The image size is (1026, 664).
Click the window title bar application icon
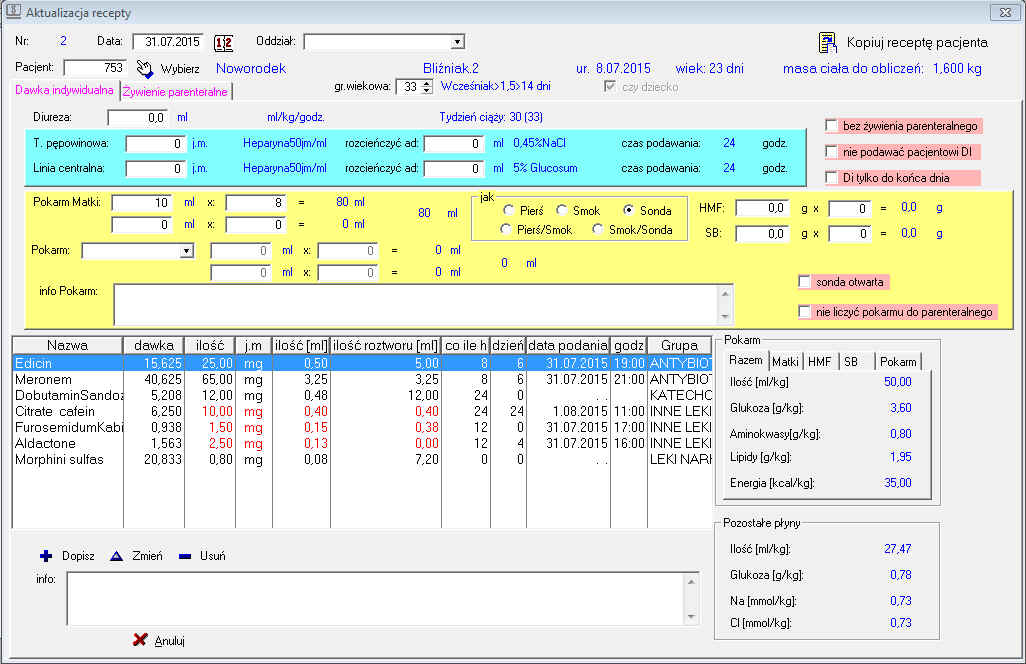[x=13, y=12]
